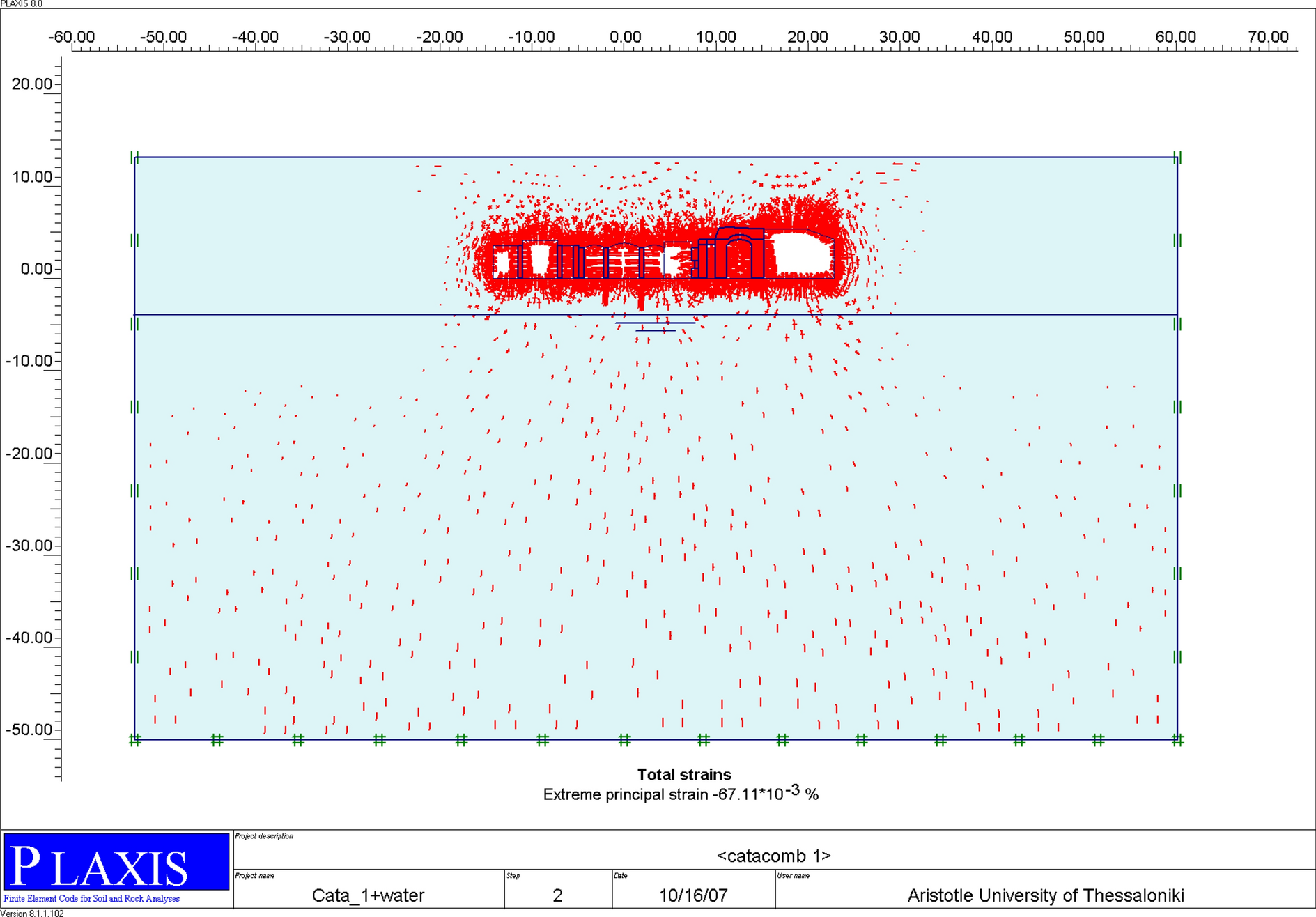Click the 'Project description' field label

pos(264,836)
